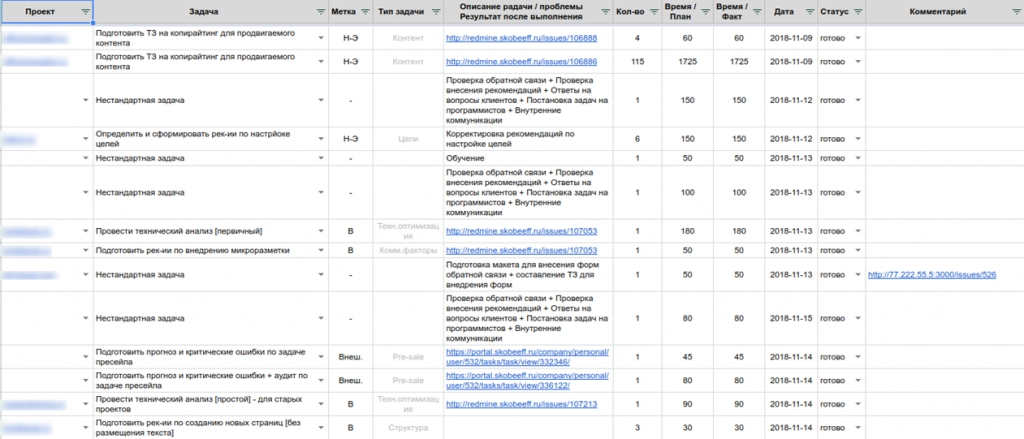Screen dimensions: 1024x439
Task: Select the 'Цели' task type cell
Action: coord(408,139)
